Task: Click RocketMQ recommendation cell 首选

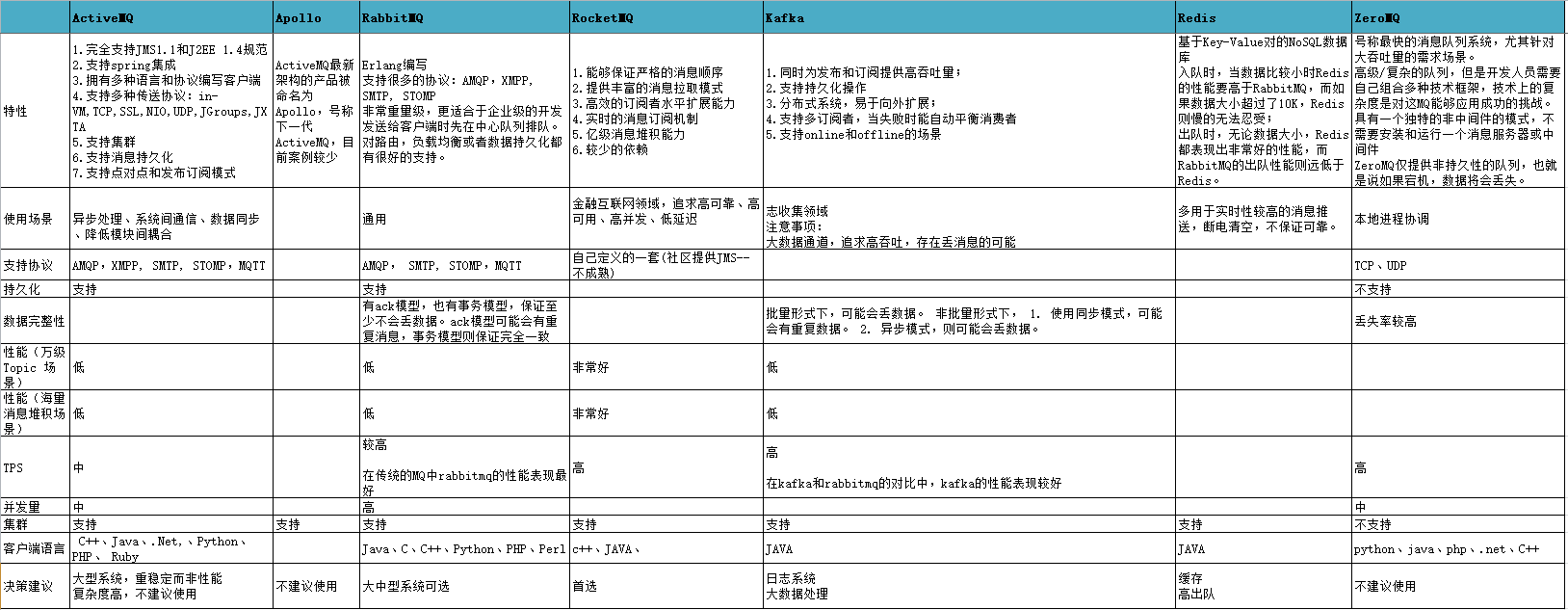Action: tap(666, 586)
